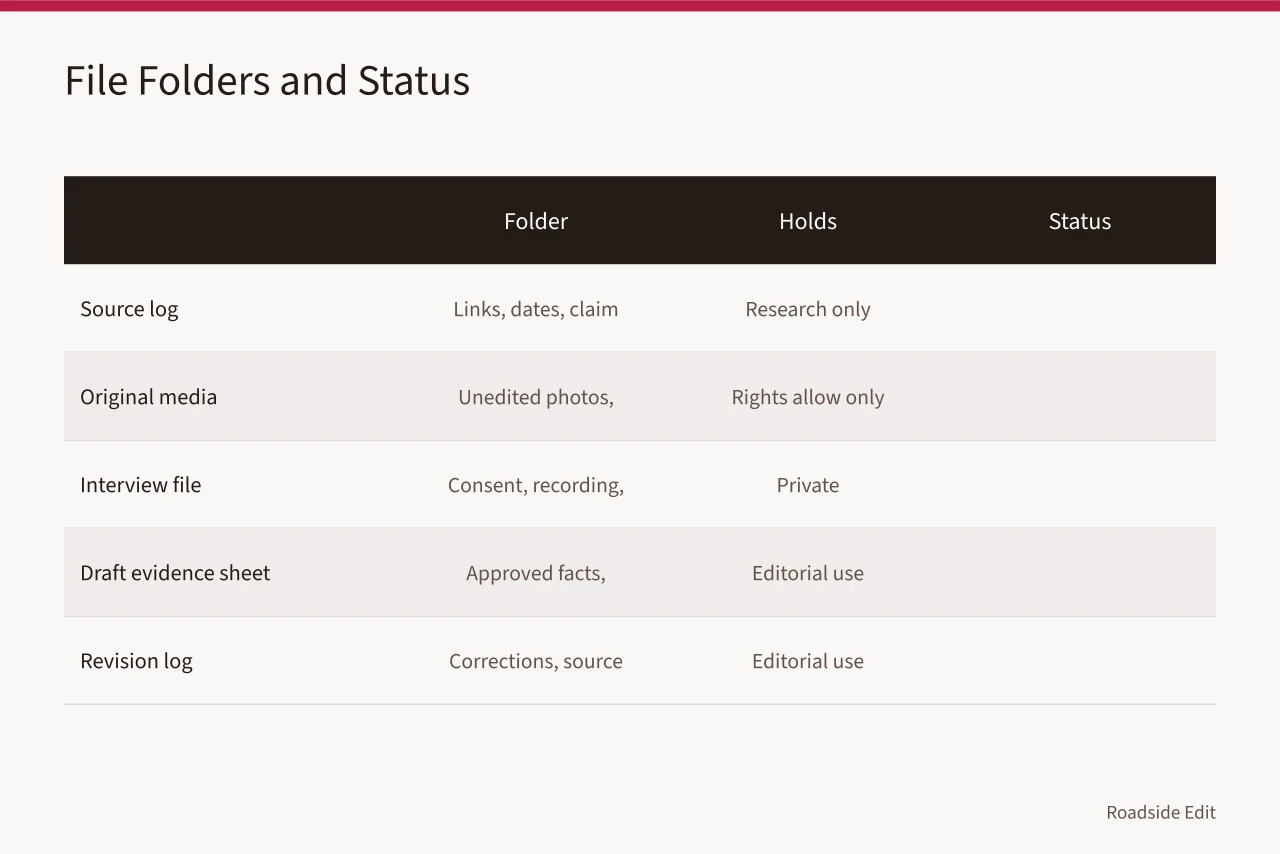
Task: Select the Source log row label
Action: point(129,309)
